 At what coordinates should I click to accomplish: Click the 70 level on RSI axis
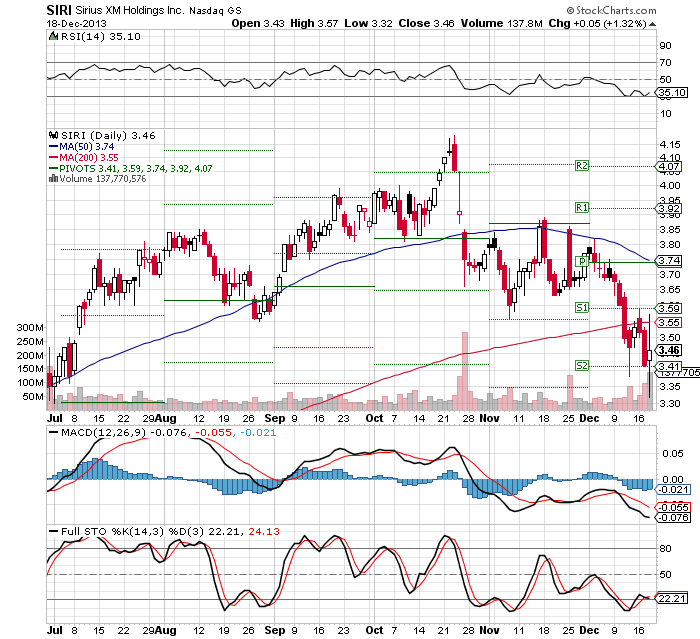[665, 63]
